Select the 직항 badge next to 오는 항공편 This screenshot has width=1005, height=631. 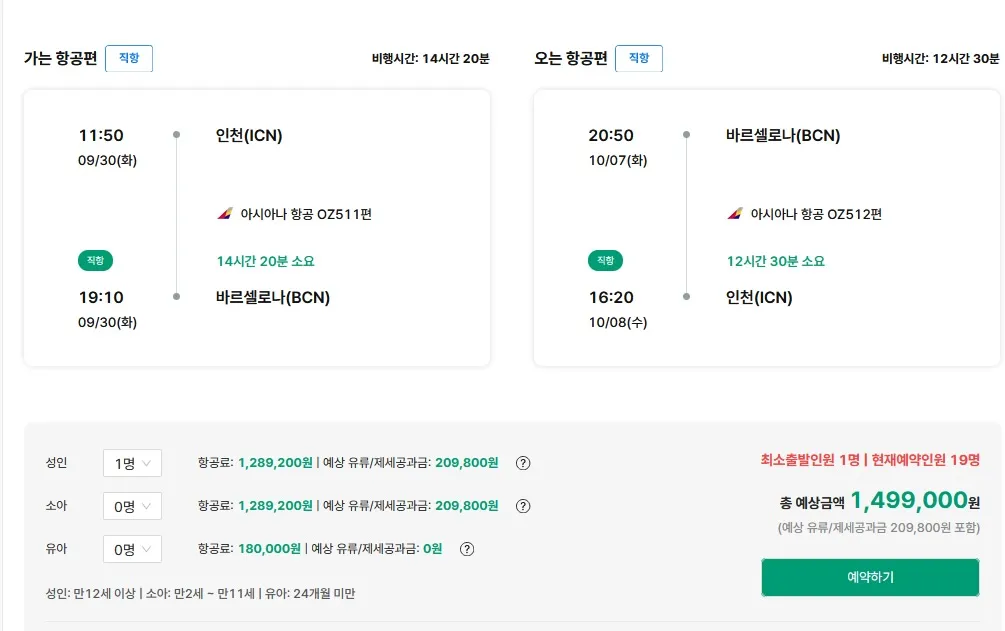tap(638, 58)
